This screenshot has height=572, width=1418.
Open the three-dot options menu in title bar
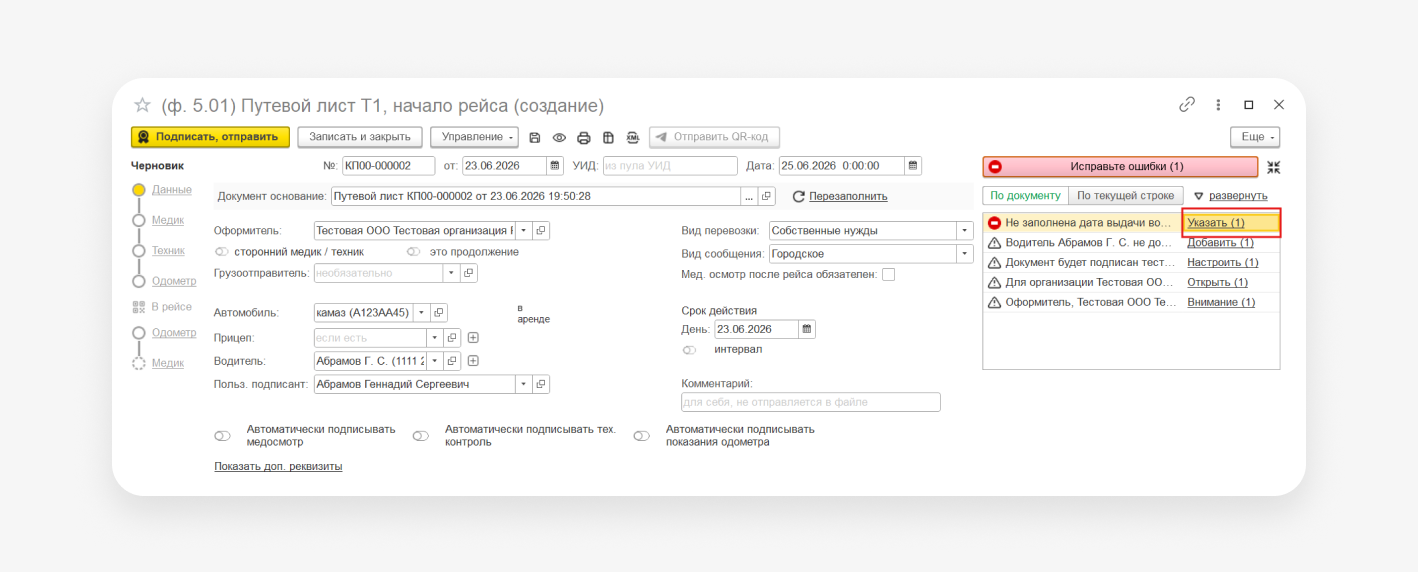coord(1218,104)
